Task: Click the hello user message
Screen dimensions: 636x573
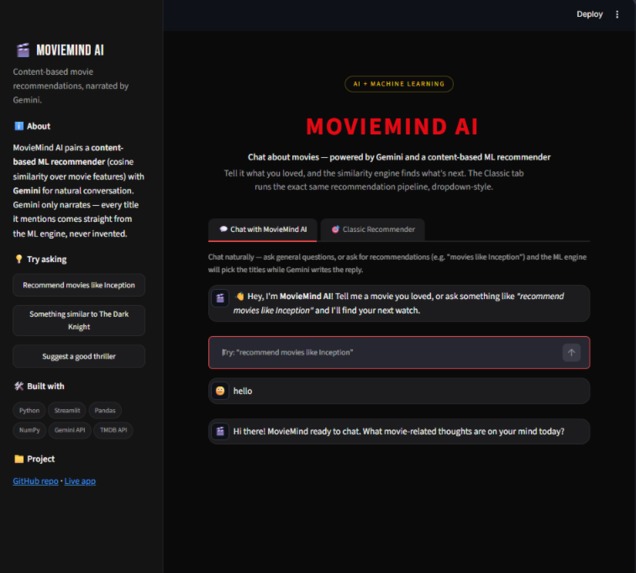Action: pyautogui.click(x=243, y=391)
